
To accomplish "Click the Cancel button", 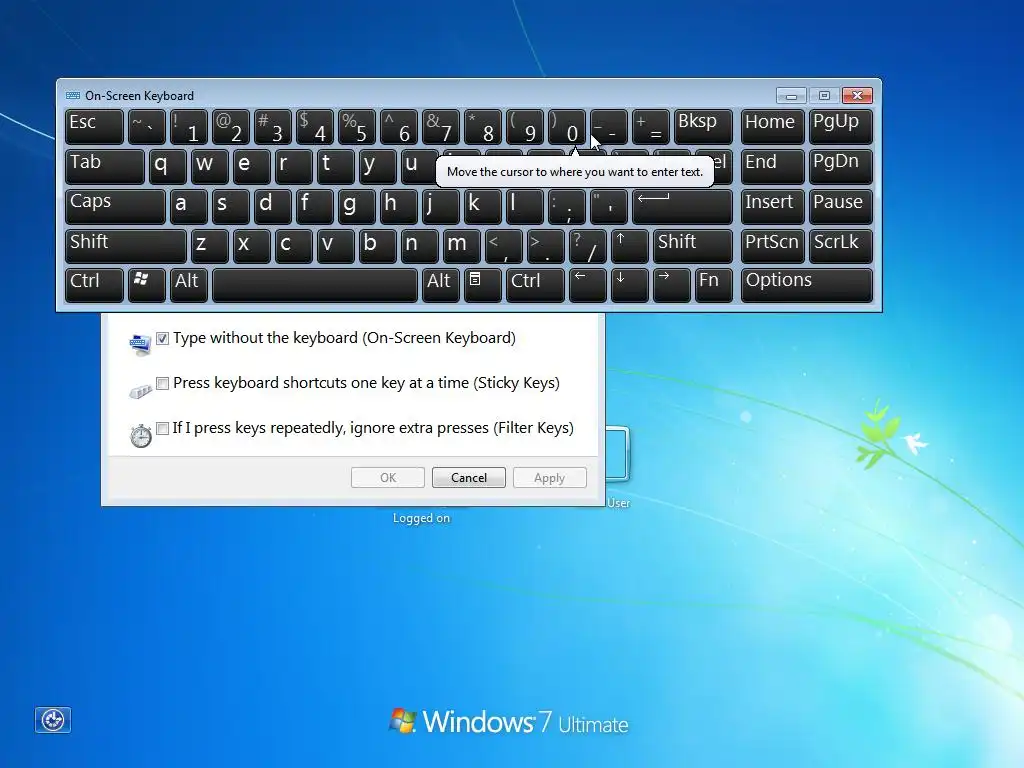I will pos(469,477).
